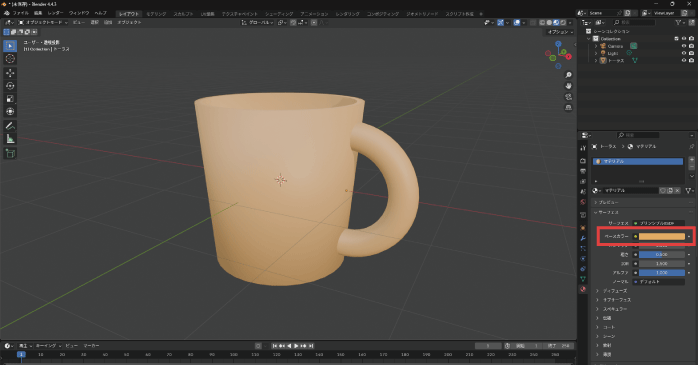This screenshot has height=365, width=698.
Task: Select the Measure ruler tool
Action: [x=10, y=139]
